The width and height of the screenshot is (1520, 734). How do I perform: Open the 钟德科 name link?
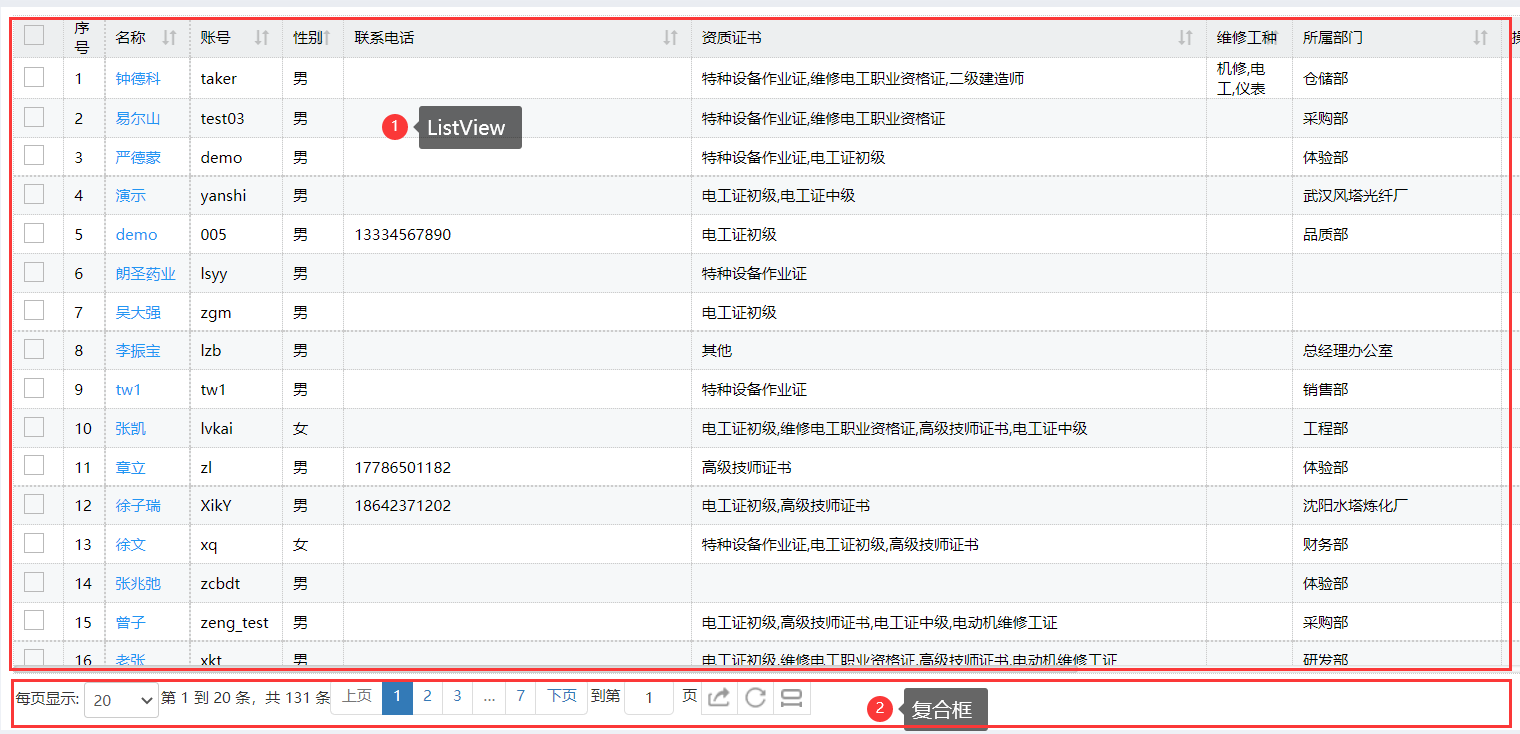138,78
